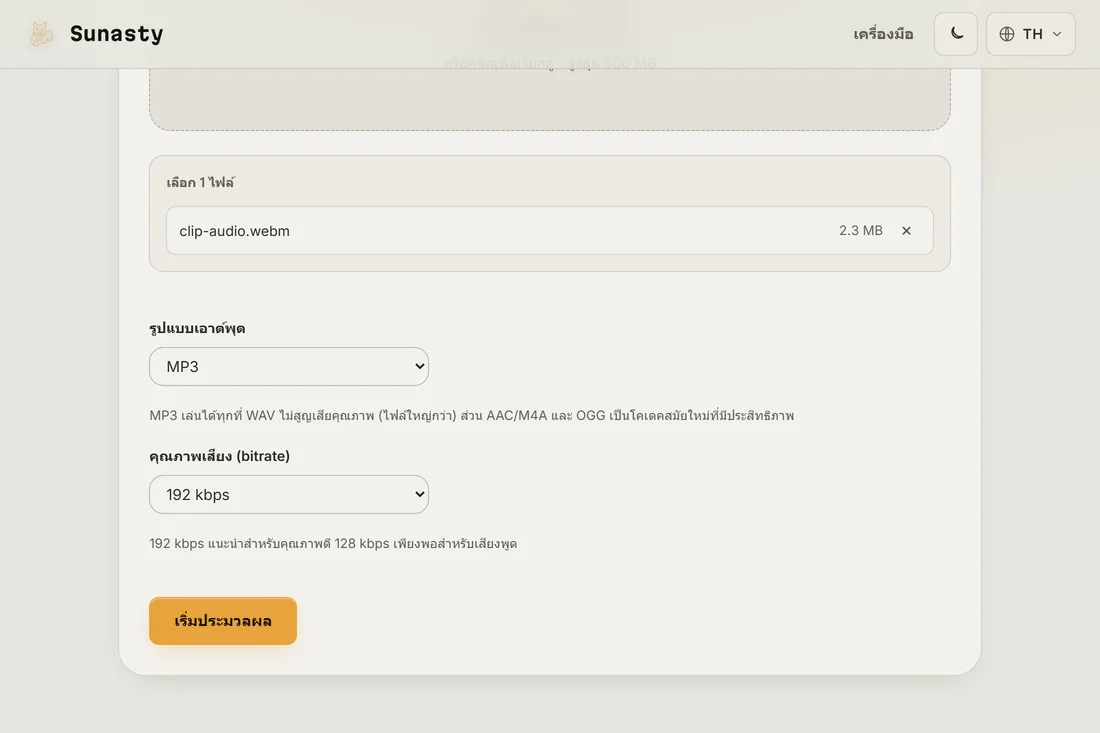Click the file upload drop zone area
Viewport: 1100px width, 733px height.
[550, 98]
